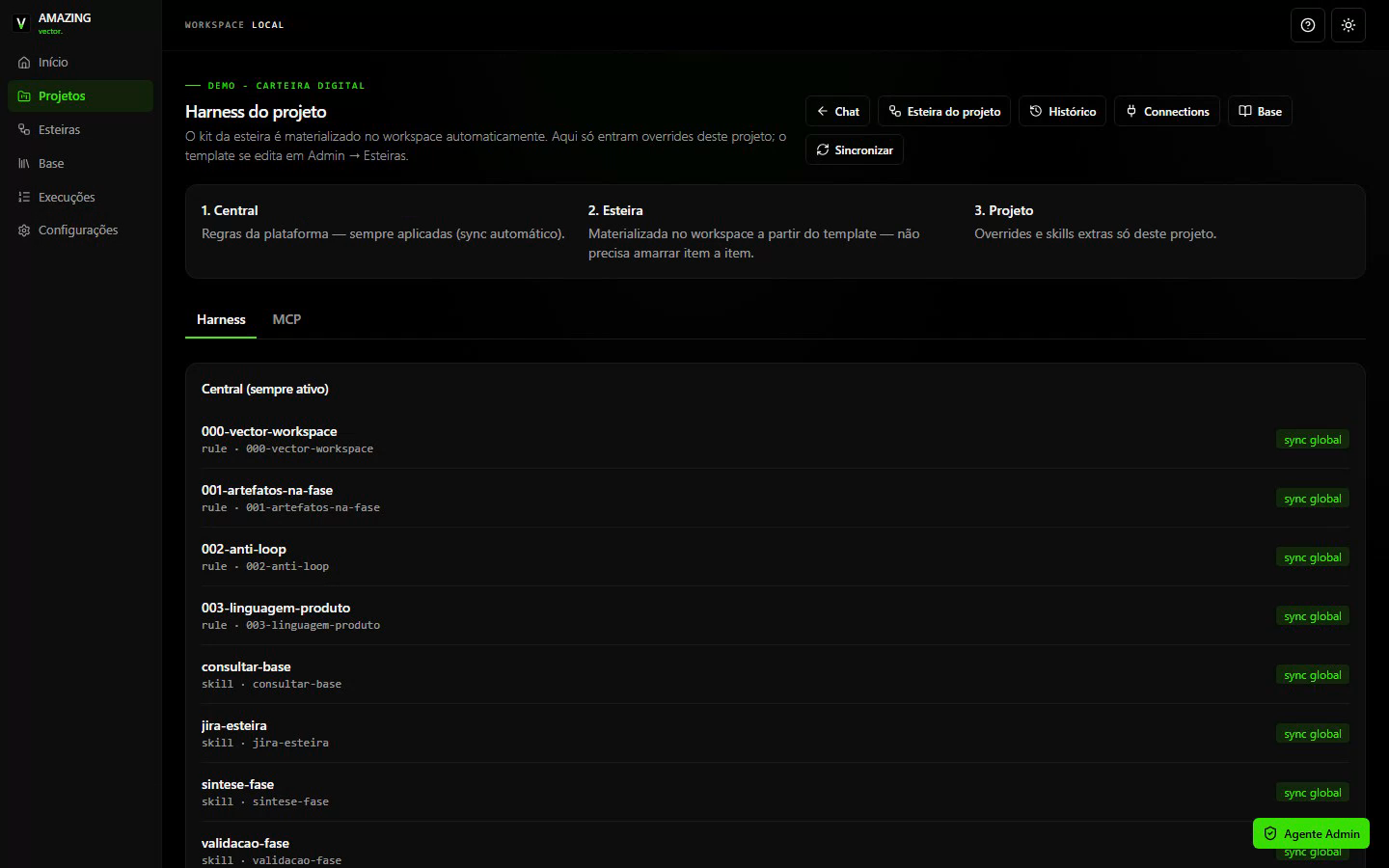The width and height of the screenshot is (1389, 868).
Task: Click the 003-linguagem-produto rule row
Action: 775,616
